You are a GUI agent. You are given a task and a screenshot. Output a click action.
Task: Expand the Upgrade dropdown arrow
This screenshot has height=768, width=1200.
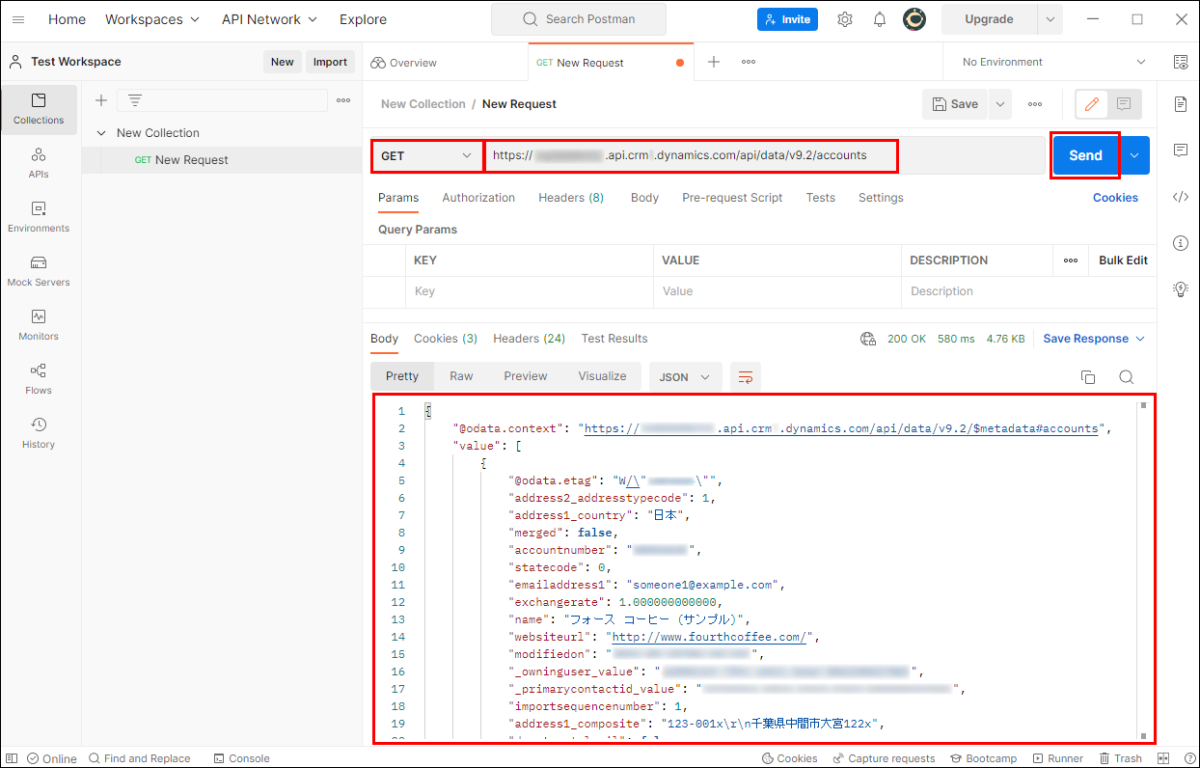pyautogui.click(x=1050, y=19)
